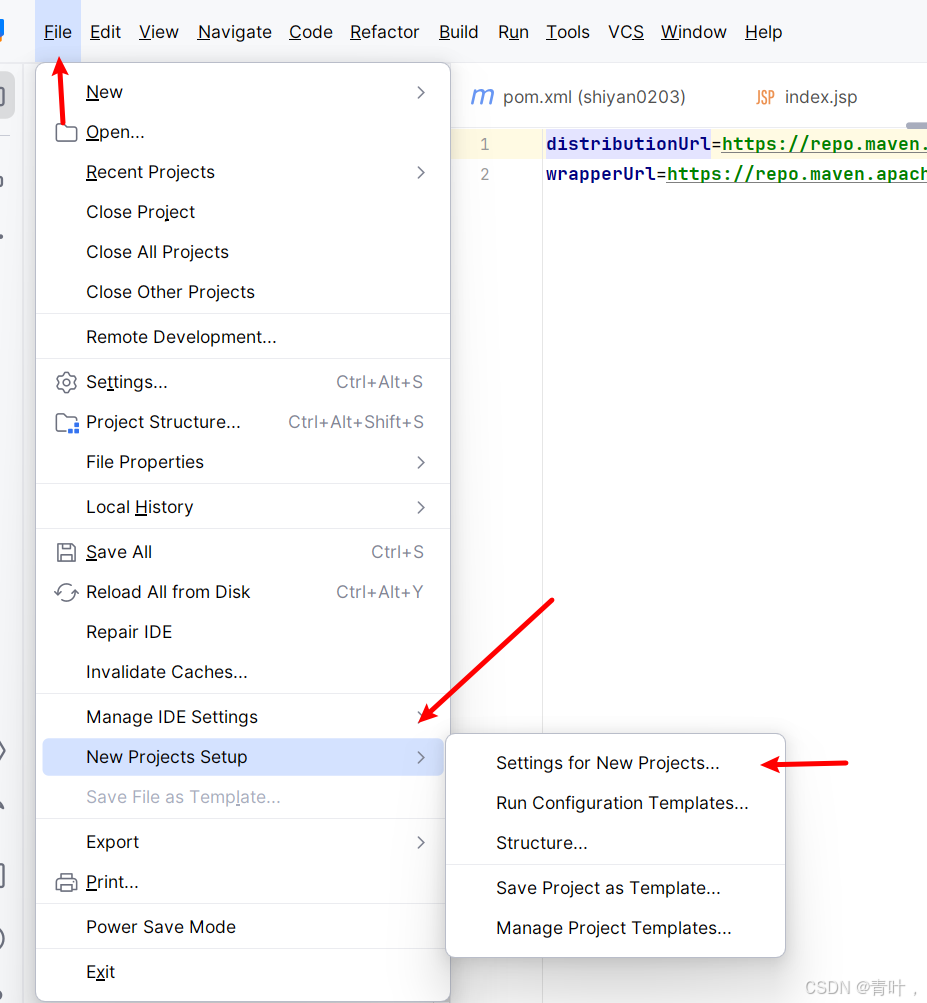Open the Edit menu

coord(105,32)
